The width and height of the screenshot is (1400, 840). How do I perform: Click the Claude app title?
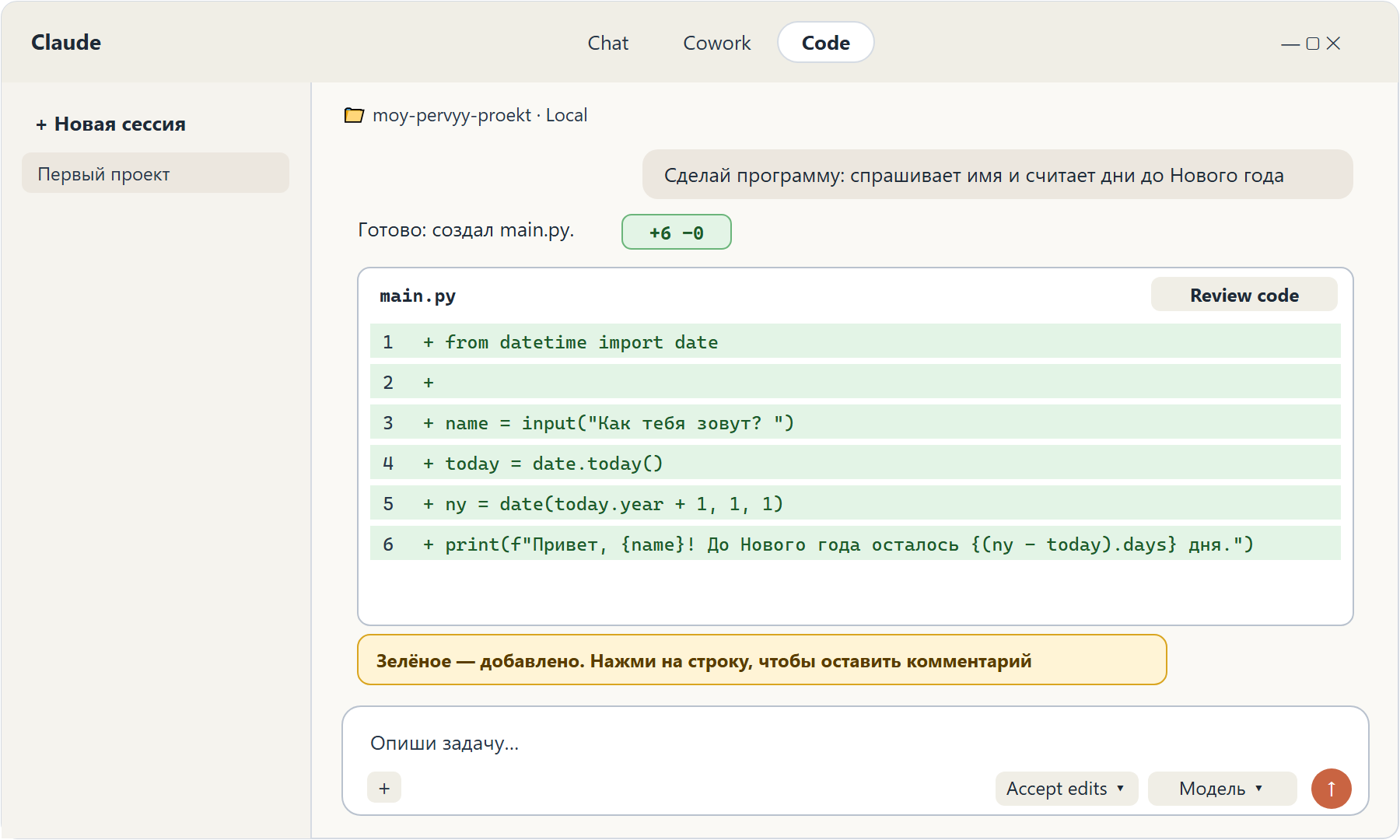(x=66, y=43)
